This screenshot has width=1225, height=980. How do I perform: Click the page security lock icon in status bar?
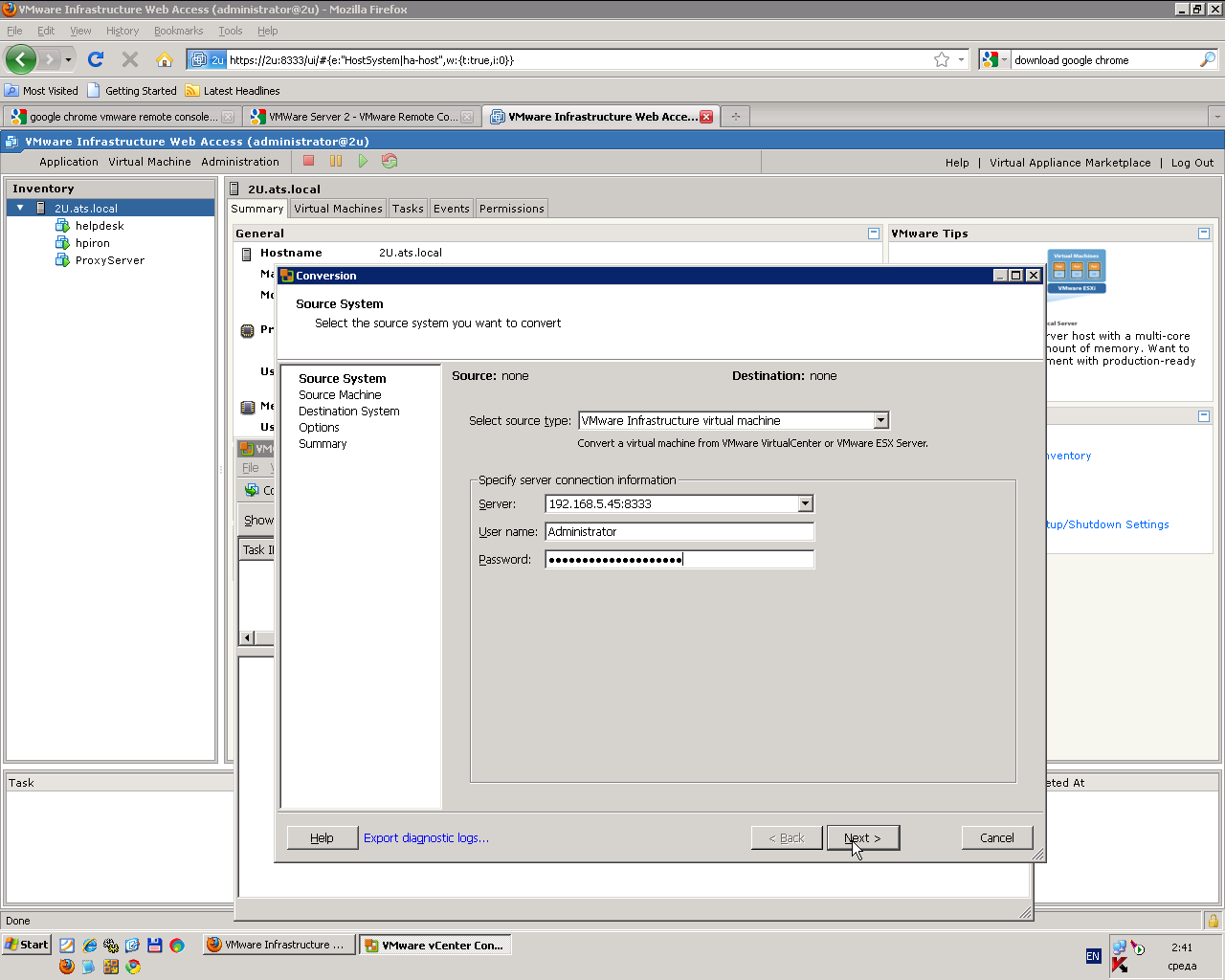click(x=1214, y=921)
